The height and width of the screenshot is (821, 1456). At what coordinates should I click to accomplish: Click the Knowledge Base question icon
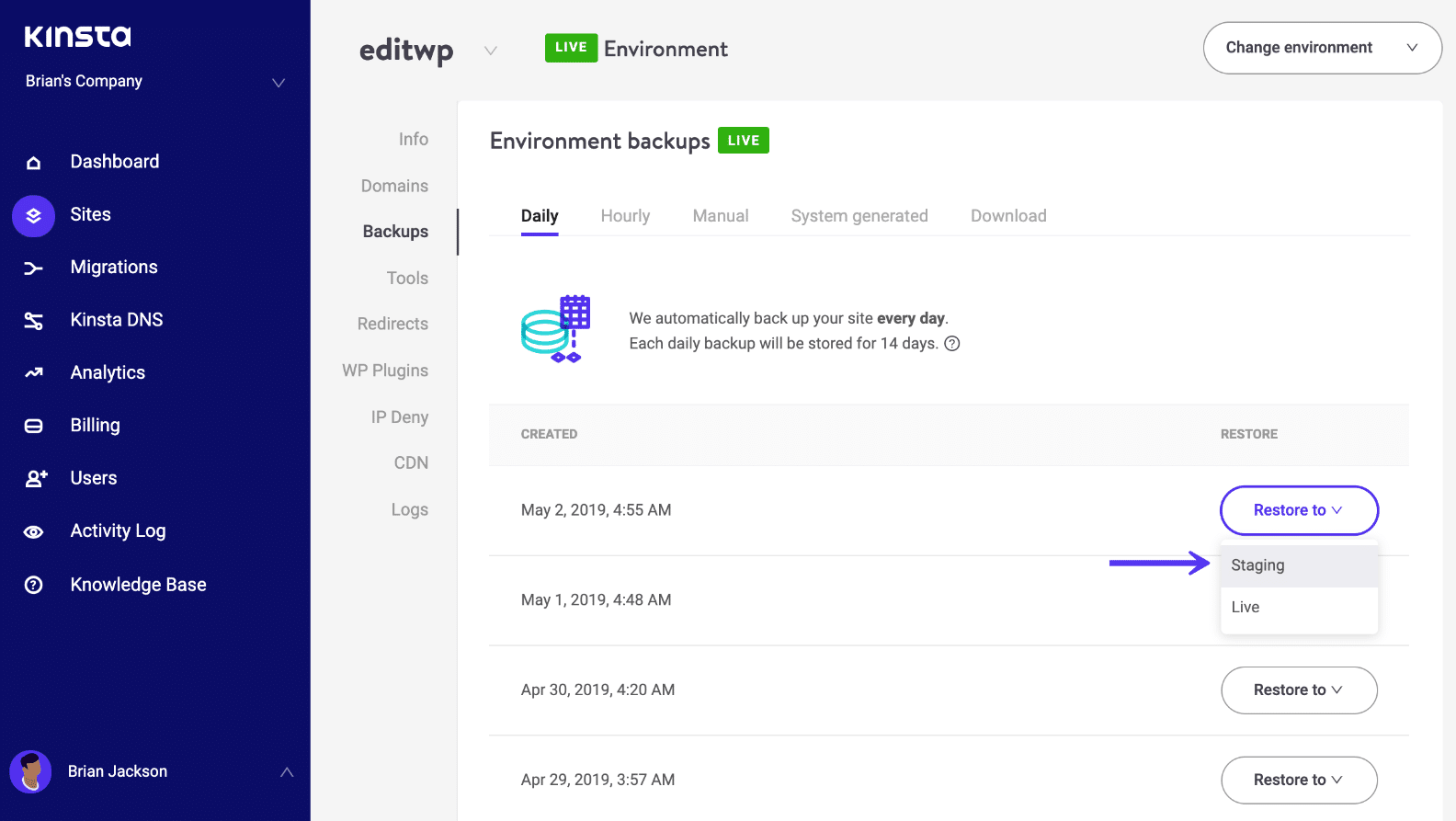(34, 586)
